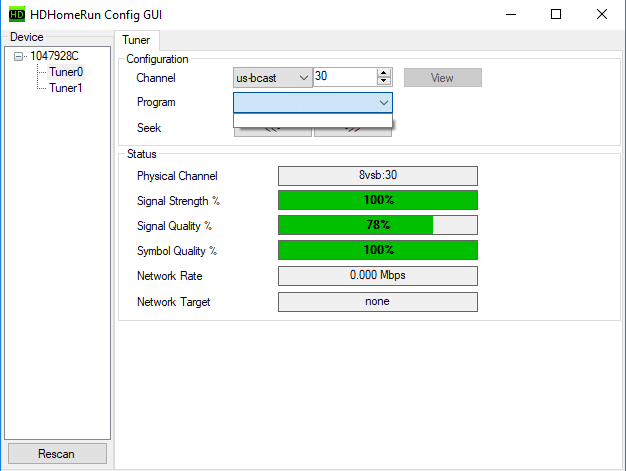Click the Signal Strength % label
The height and width of the screenshot is (471, 626).
(x=178, y=201)
